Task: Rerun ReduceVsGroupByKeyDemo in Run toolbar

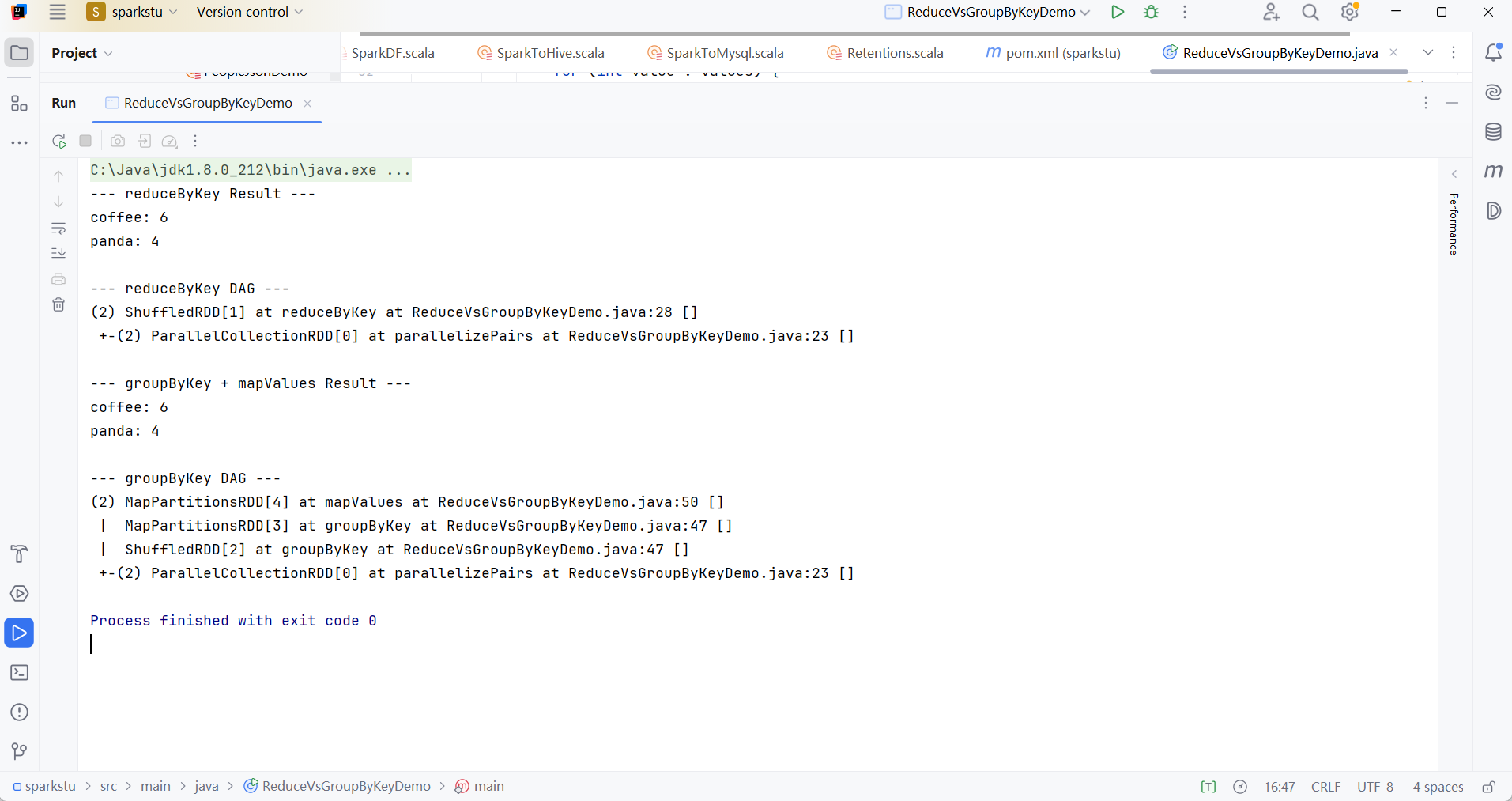Action: [59, 142]
